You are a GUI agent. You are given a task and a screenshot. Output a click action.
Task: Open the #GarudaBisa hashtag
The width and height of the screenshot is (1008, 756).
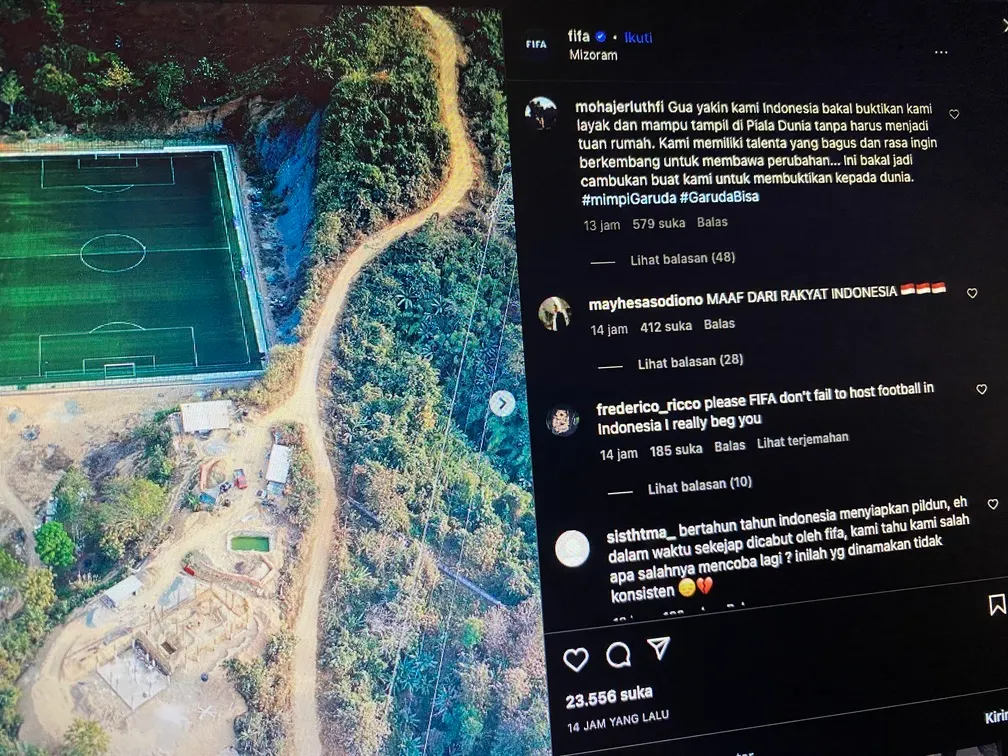pyautogui.click(x=719, y=197)
